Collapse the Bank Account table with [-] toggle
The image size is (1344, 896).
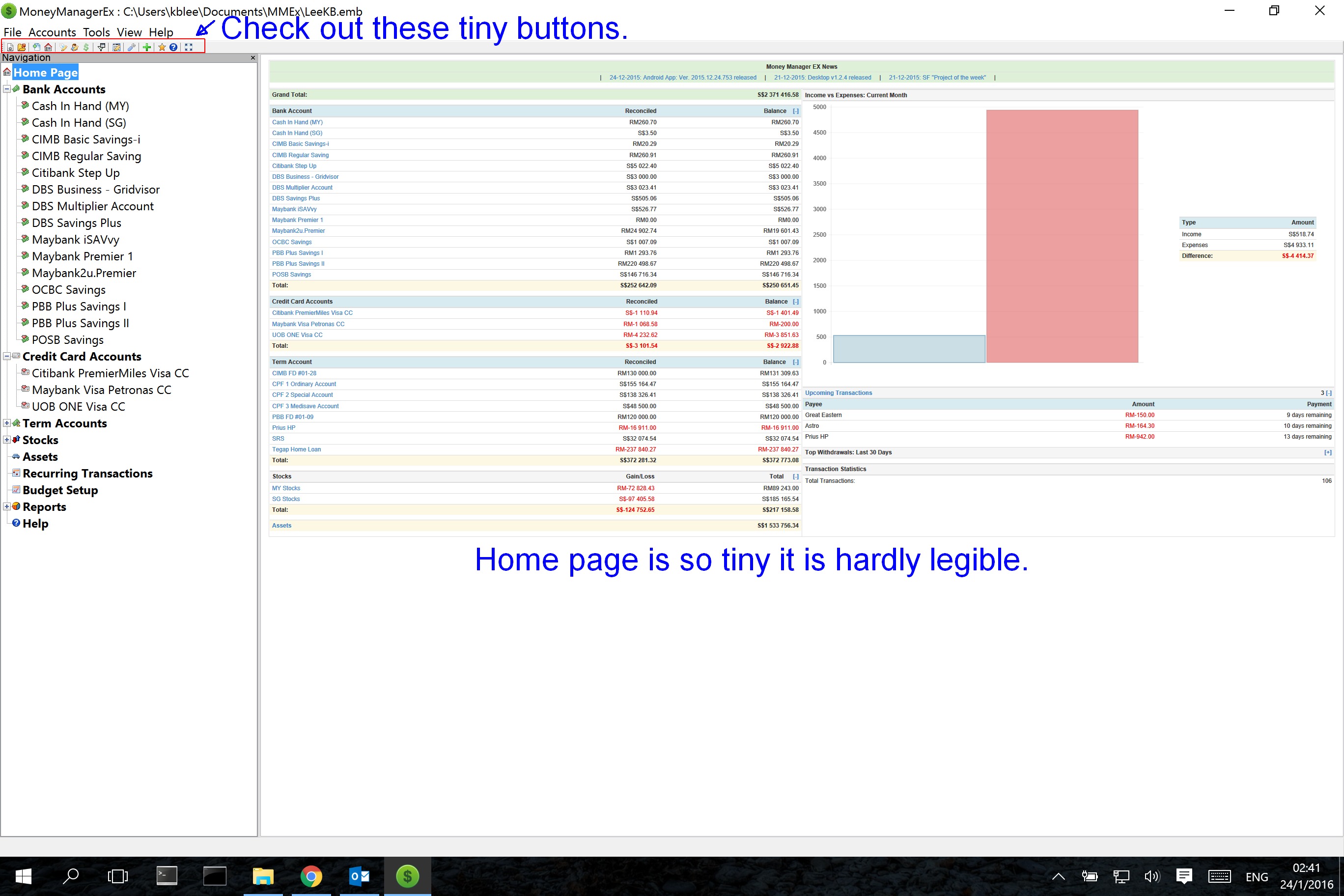[795, 111]
